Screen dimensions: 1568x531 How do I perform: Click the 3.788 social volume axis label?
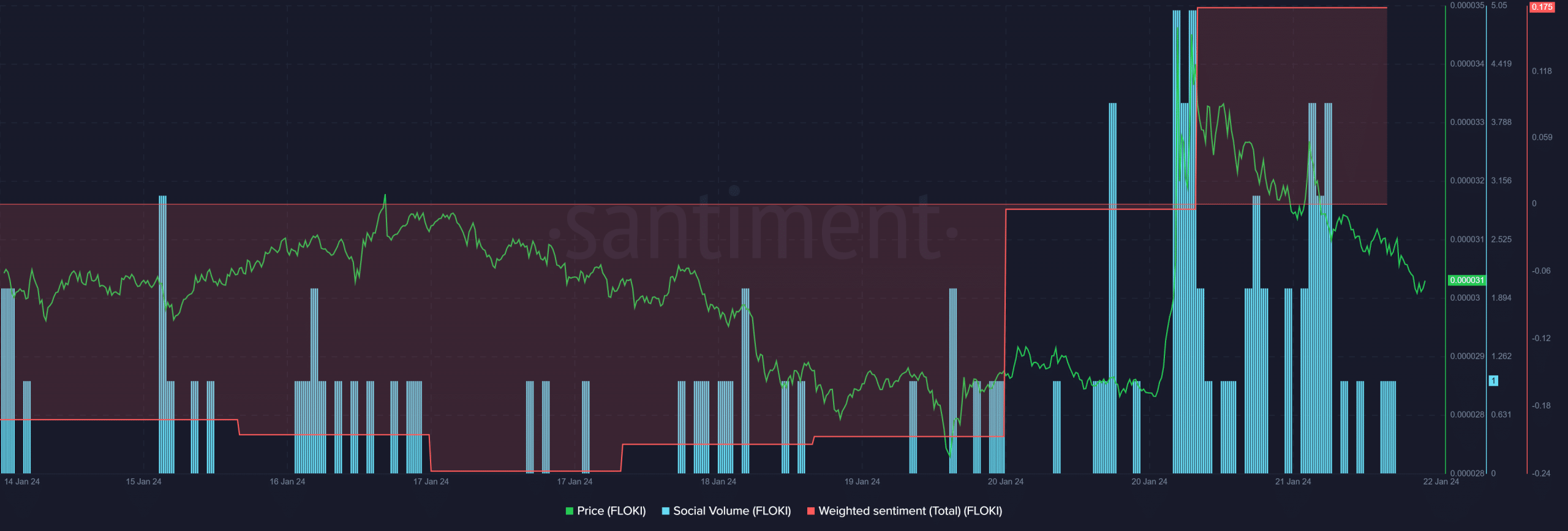[1501, 122]
